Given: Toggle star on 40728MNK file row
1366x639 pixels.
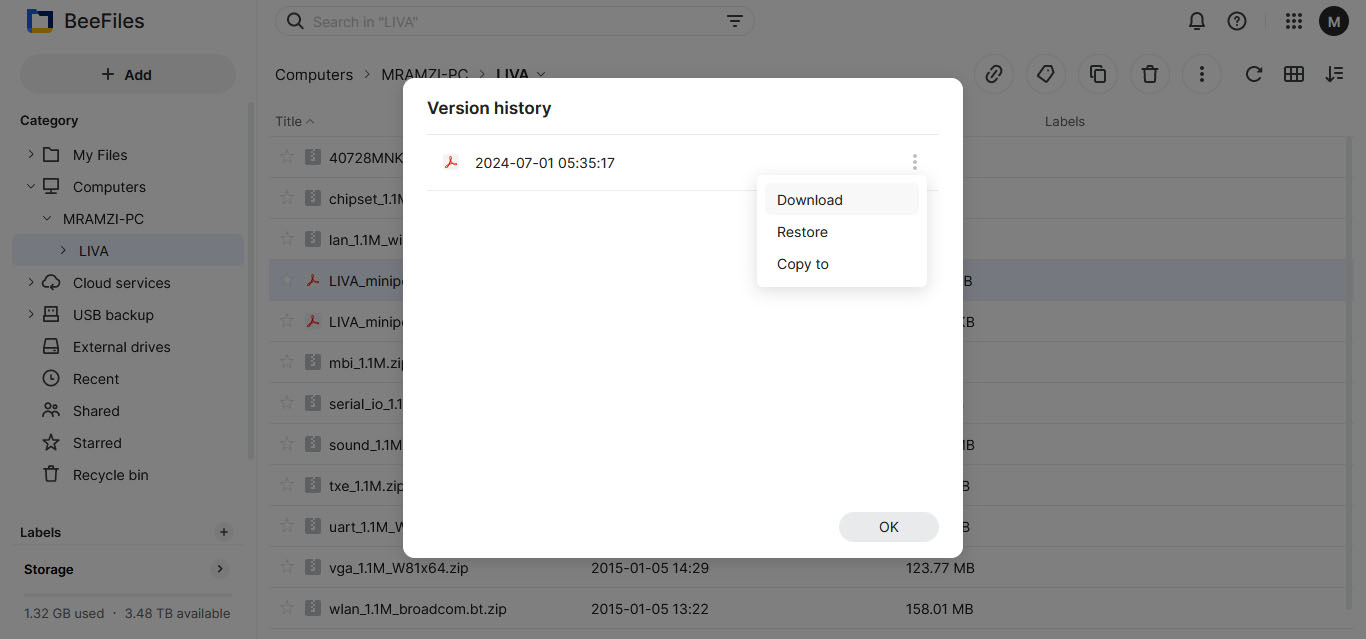Looking at the screenshot, I should tap(287, 157).
